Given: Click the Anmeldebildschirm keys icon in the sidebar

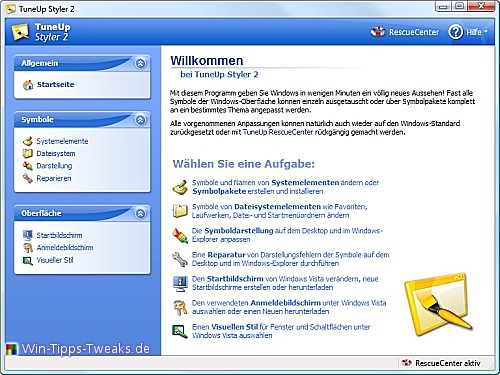Looking at the screenshot, I should pyautogui.click(x=28, y=248).
